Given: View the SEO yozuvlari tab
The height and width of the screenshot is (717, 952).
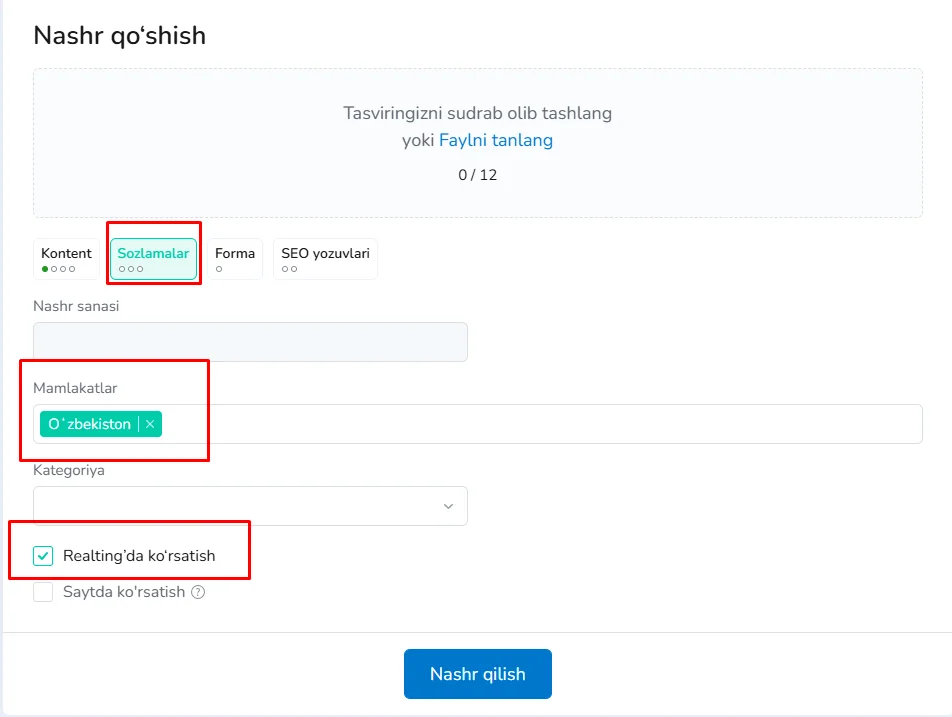Looking at the screenshot, I should 325,253.
